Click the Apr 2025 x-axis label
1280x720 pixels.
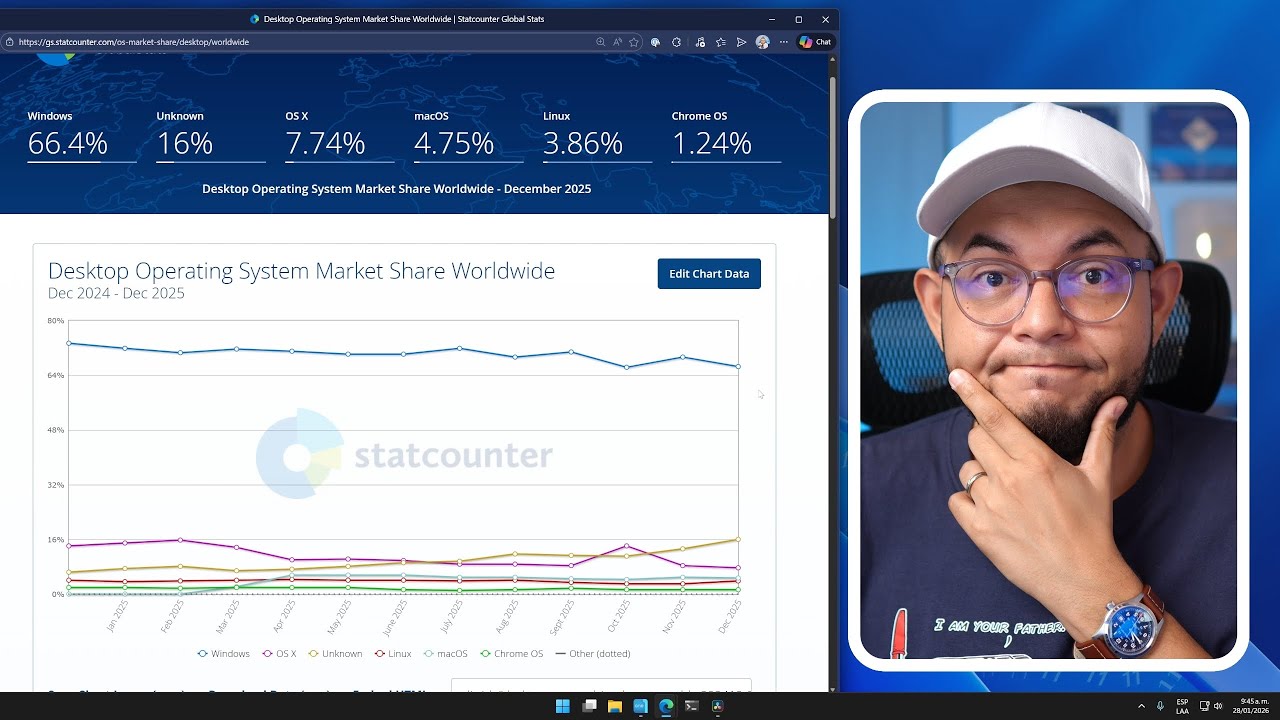285,616
